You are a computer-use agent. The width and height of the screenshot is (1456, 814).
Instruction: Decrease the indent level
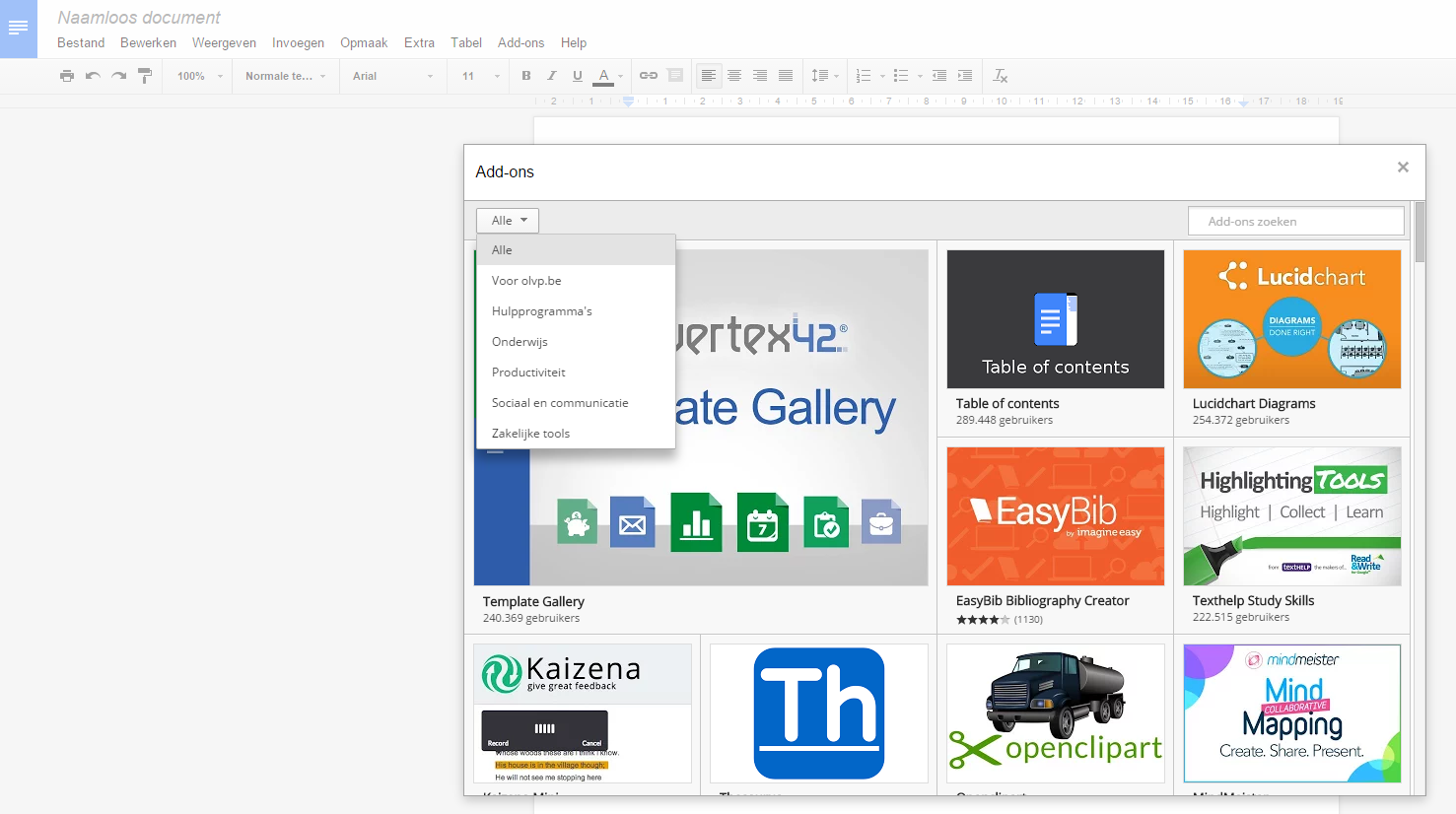click(939, 76)
